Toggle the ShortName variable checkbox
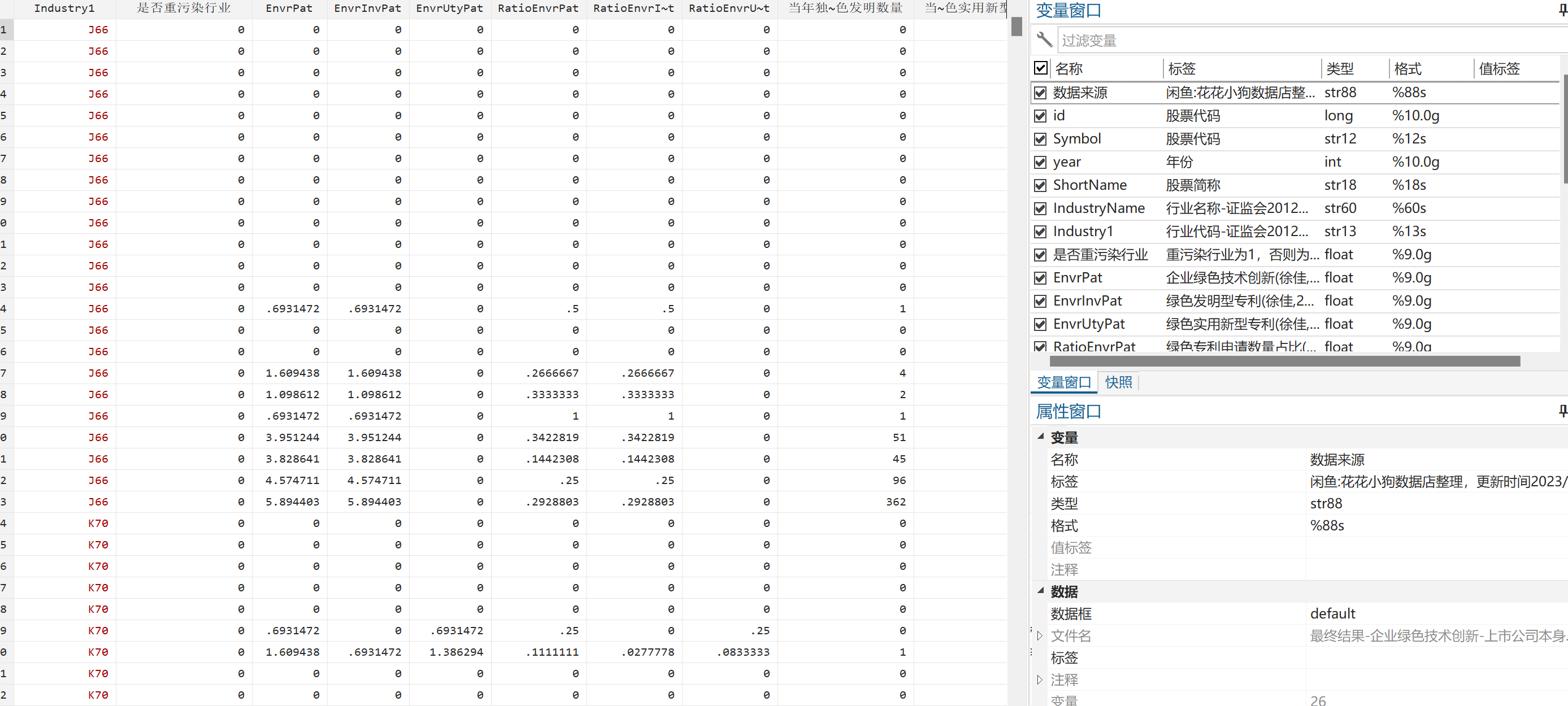The image size is (1568, 706). 1040,186
